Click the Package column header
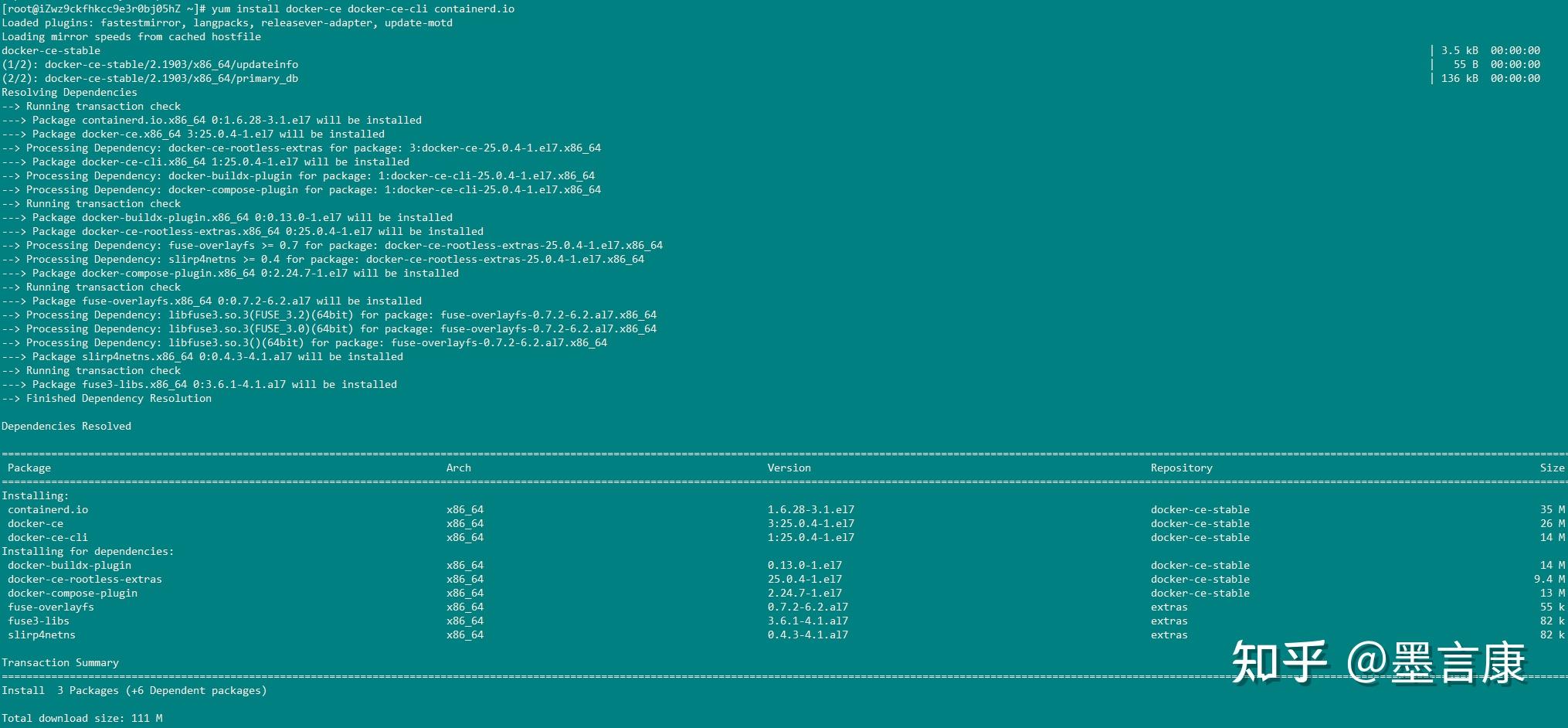 point(29,468)
